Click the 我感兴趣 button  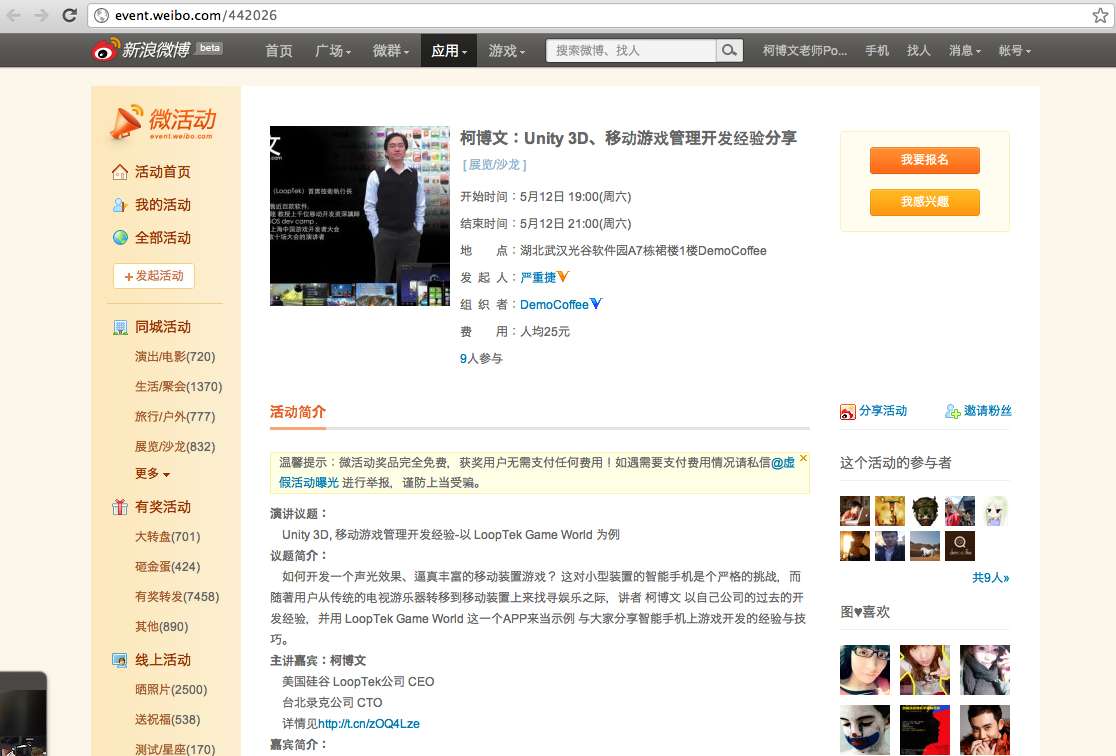tap(925, 202)
